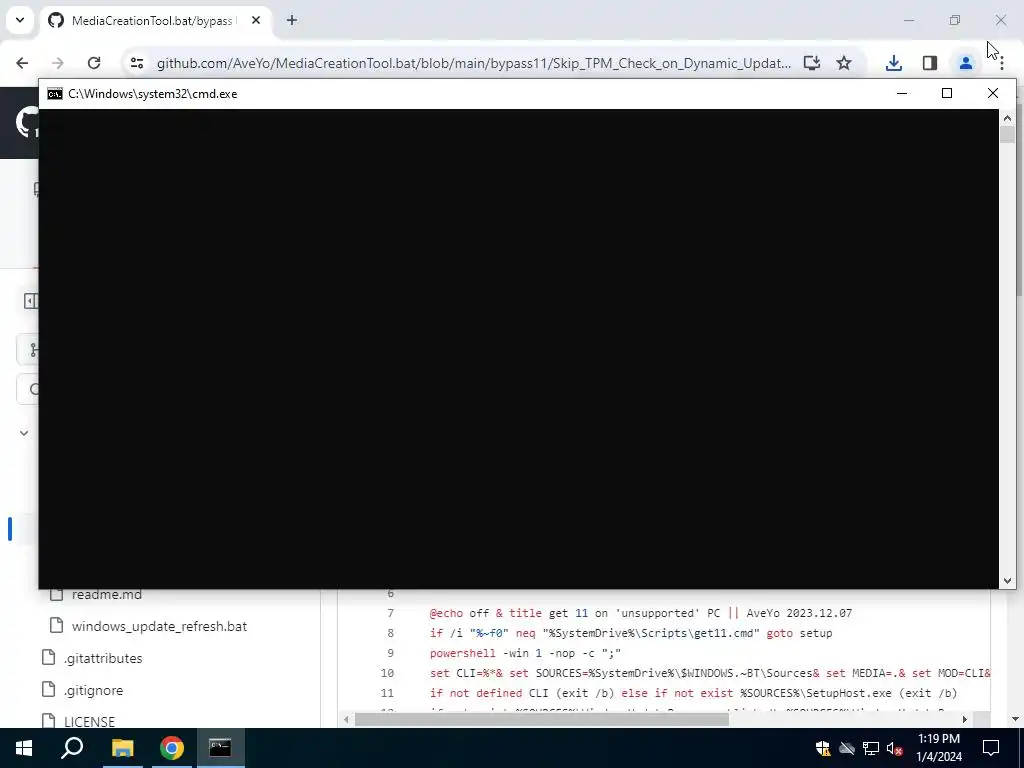This screenshot has height=768, width=1024.
Task: Open Windows notification center
Action: pos(991,748)
